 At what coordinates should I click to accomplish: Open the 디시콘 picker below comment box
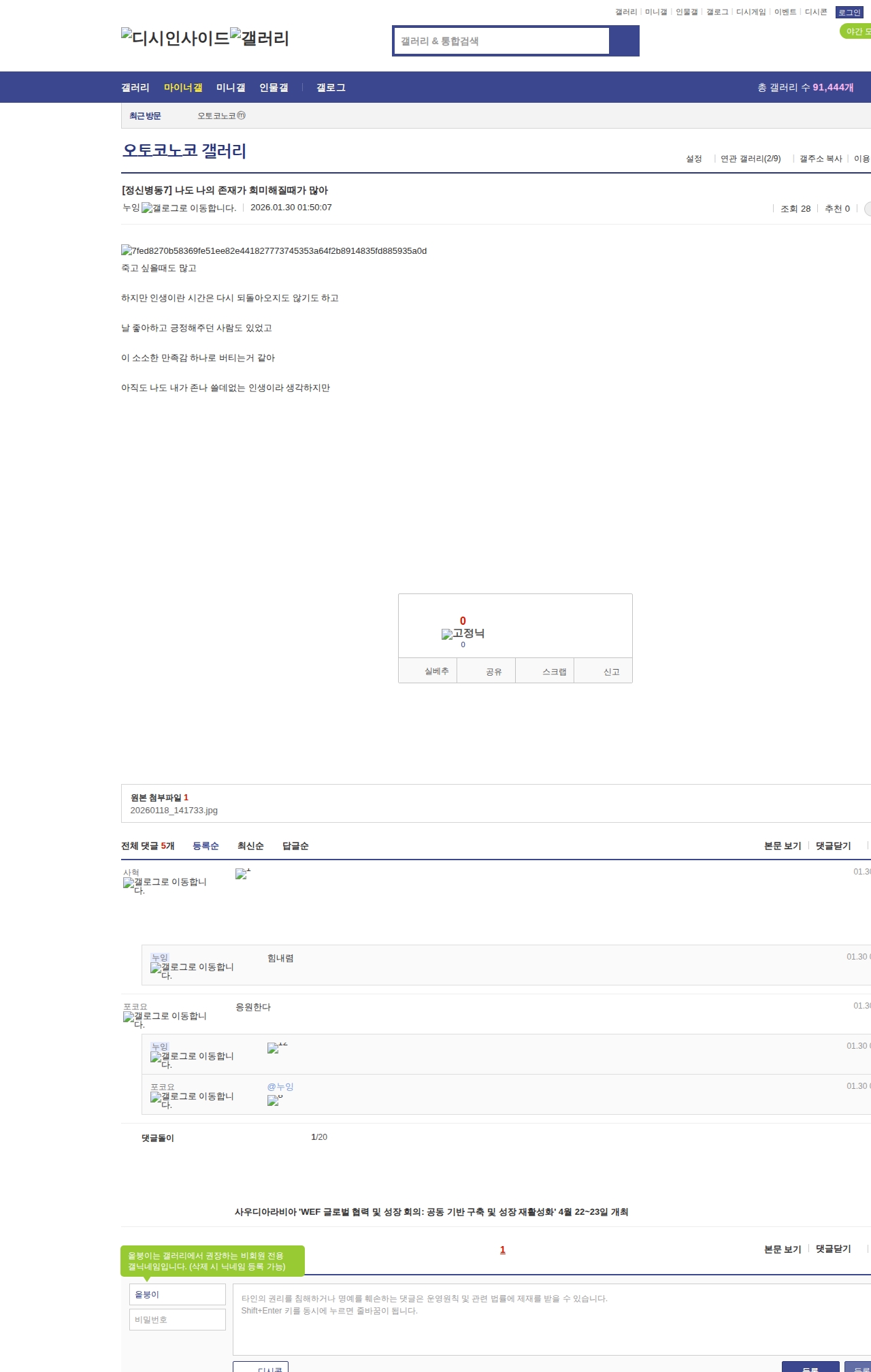261,1367
